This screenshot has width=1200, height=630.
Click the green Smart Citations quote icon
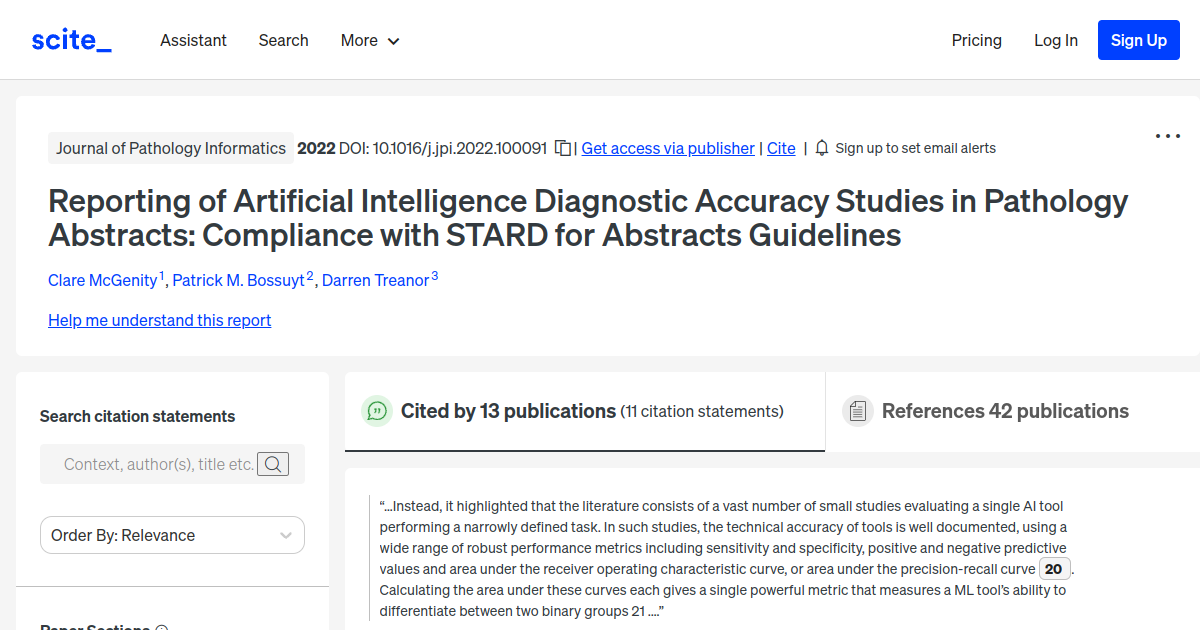click(x=376, y=411)
